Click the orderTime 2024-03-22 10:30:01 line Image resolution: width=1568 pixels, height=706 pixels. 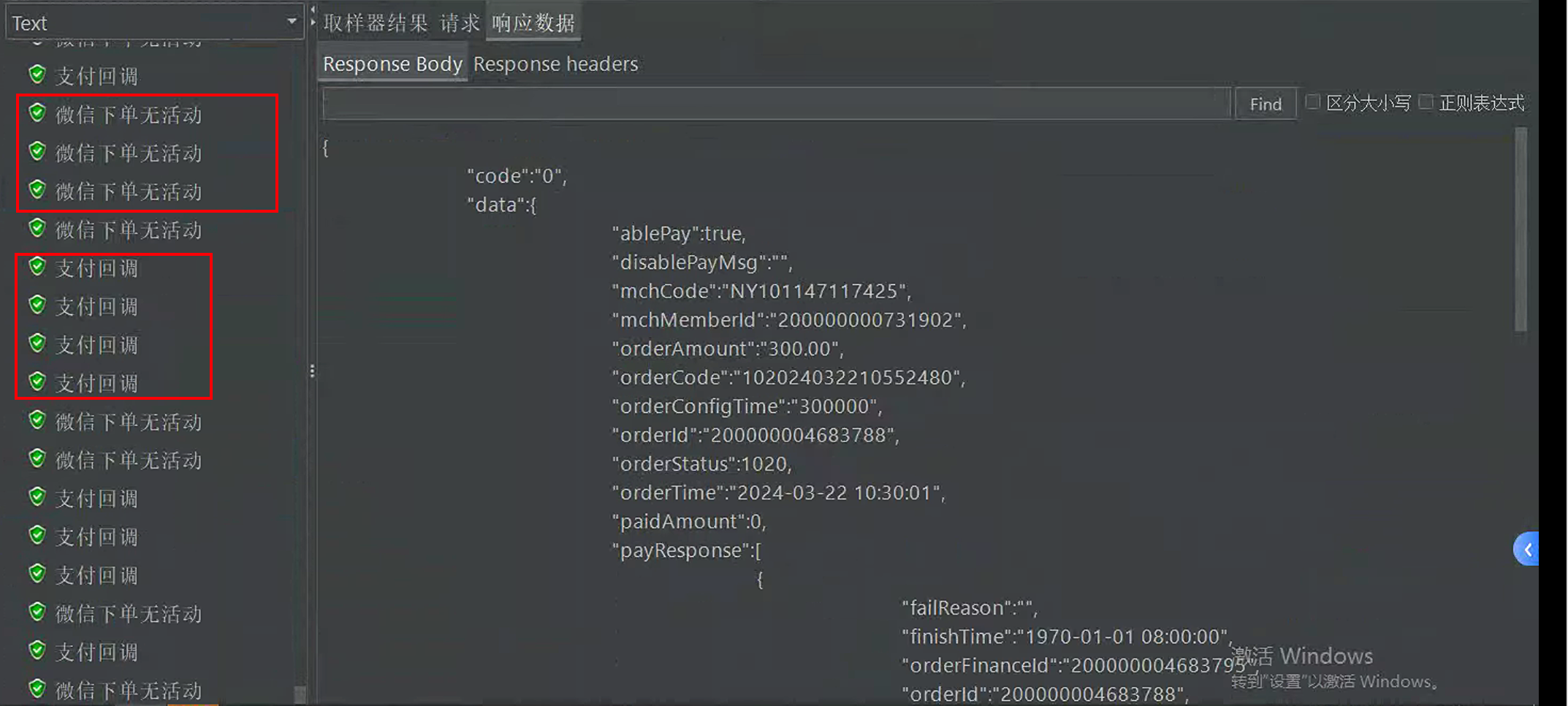pos(779,493)
